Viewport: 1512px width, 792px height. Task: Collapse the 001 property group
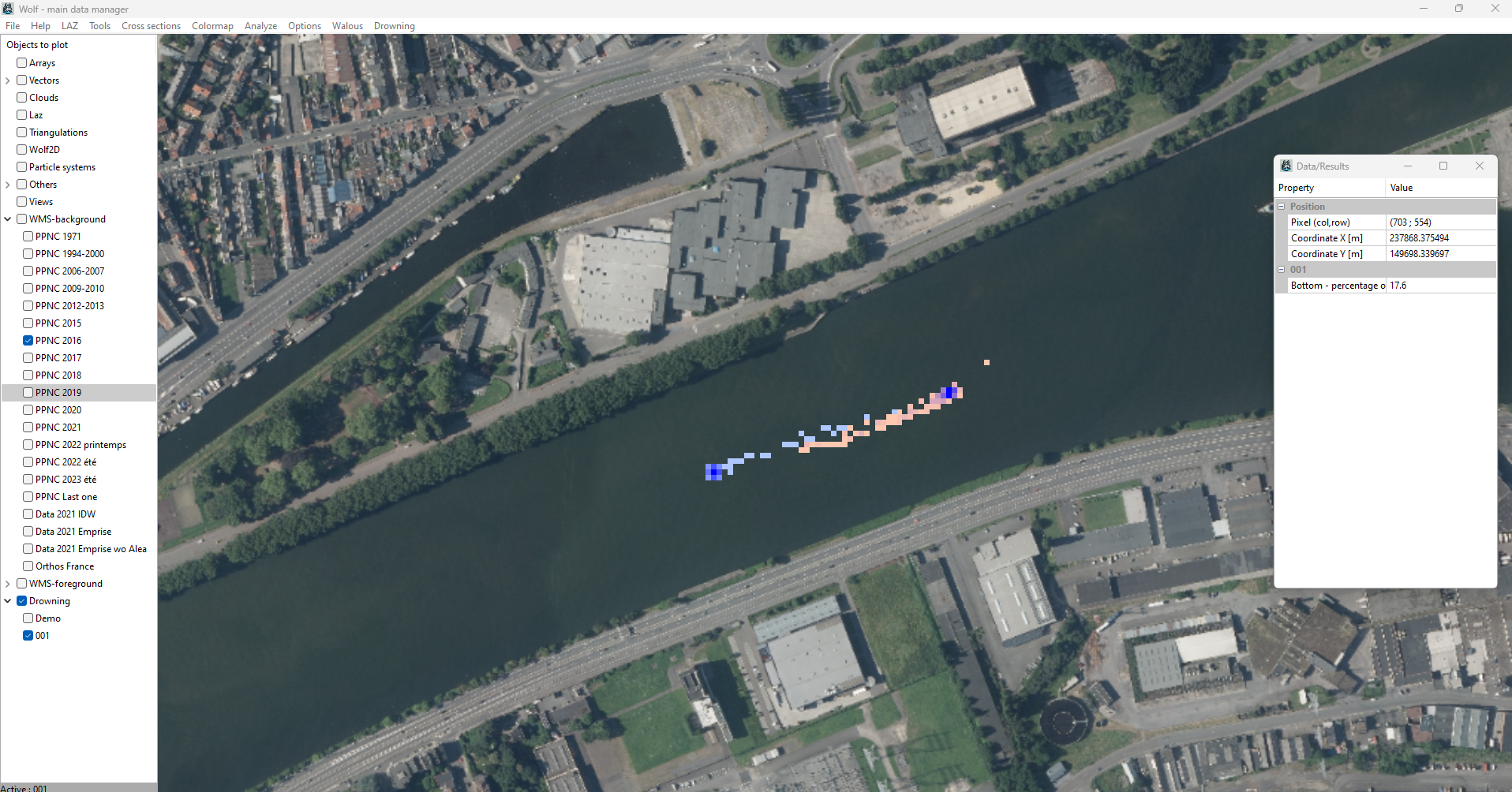[x=1282, y=269]
